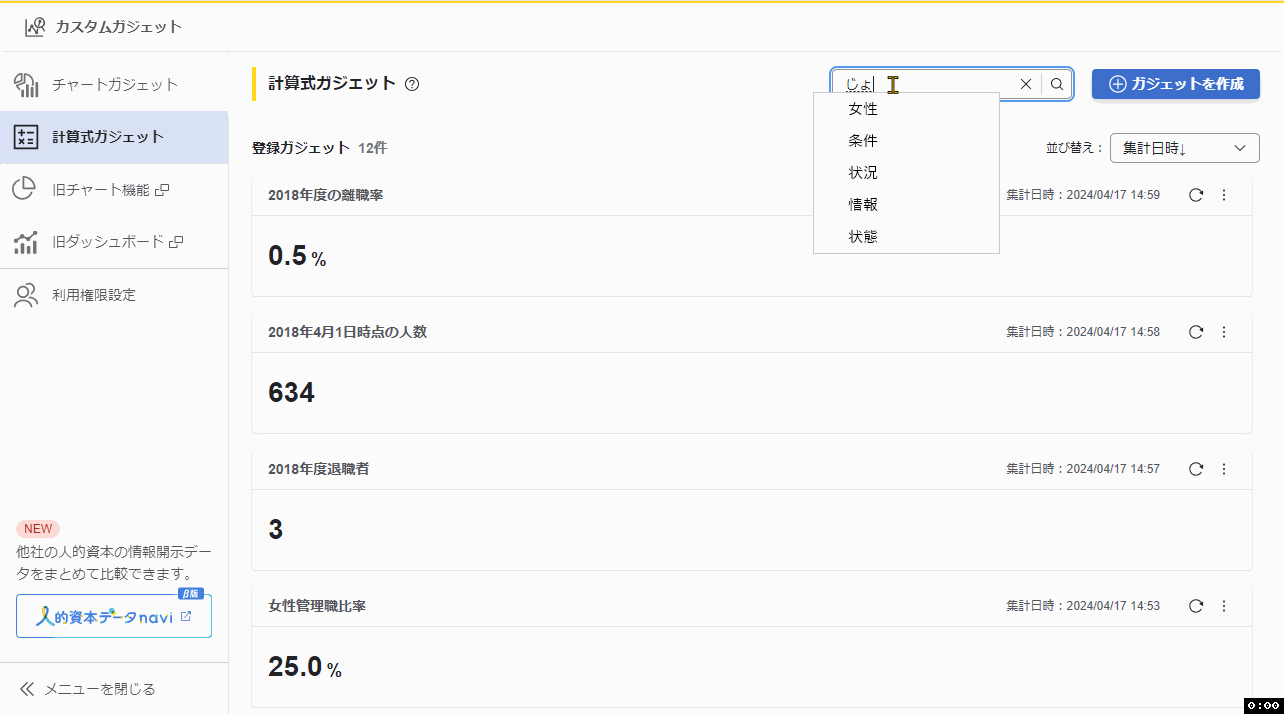Open the 人的資本データnavi link
The image size is (1284, 714).
(x=114, y=617)
